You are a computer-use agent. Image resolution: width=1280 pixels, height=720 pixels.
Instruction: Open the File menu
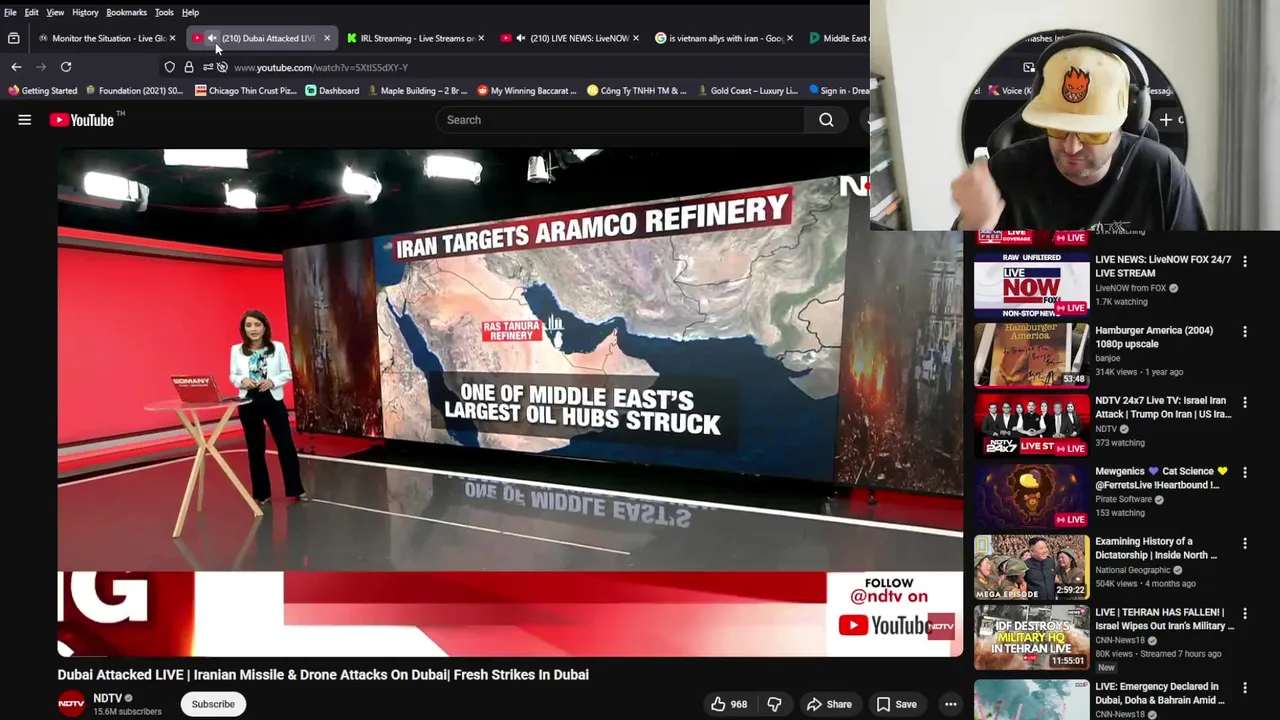tap(10, 12)
